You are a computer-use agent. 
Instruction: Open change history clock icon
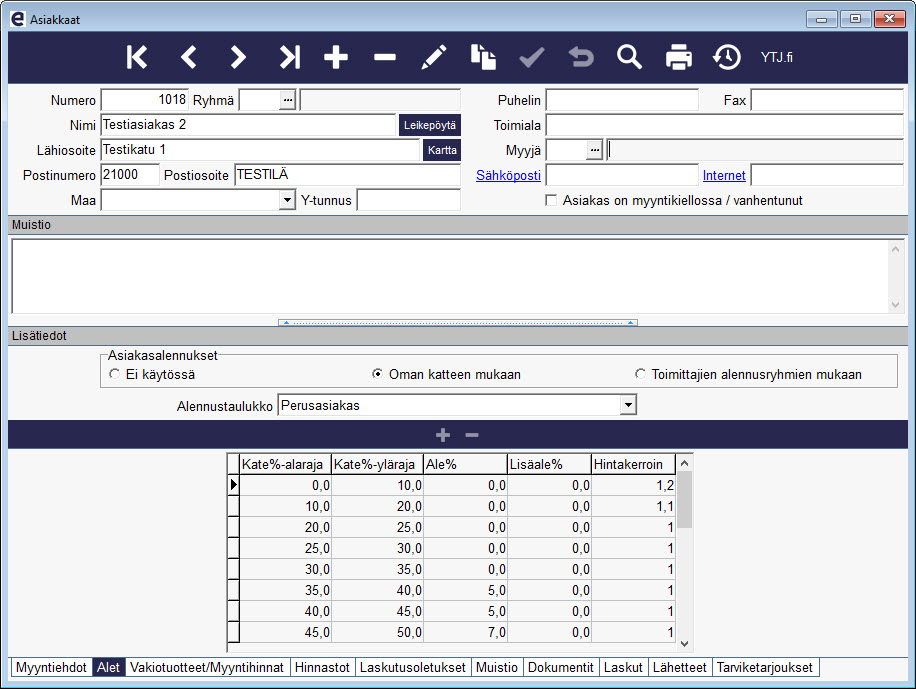(x=727, y=57)
